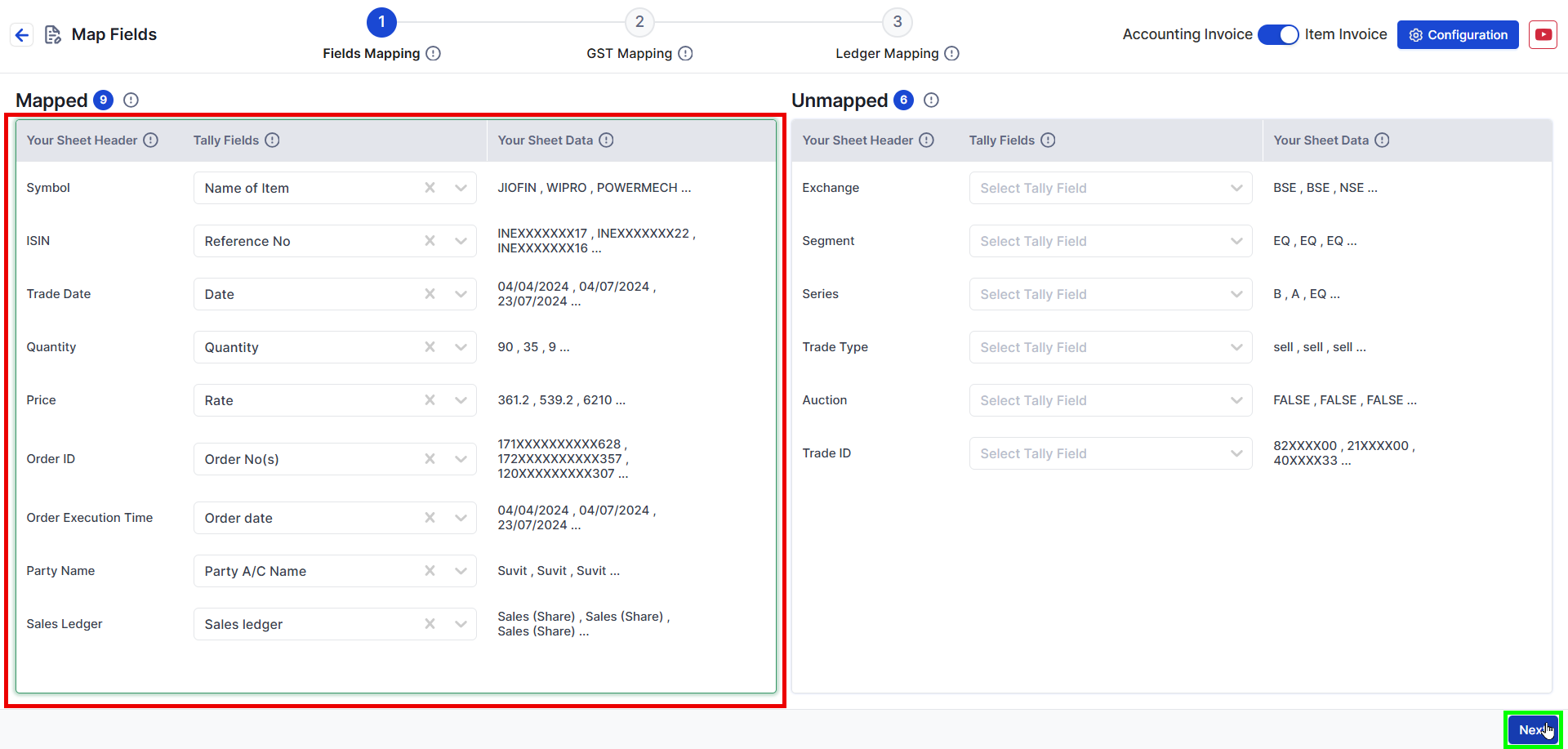Open the Configuration button

pyautogui.click(x=1458, y=34)
